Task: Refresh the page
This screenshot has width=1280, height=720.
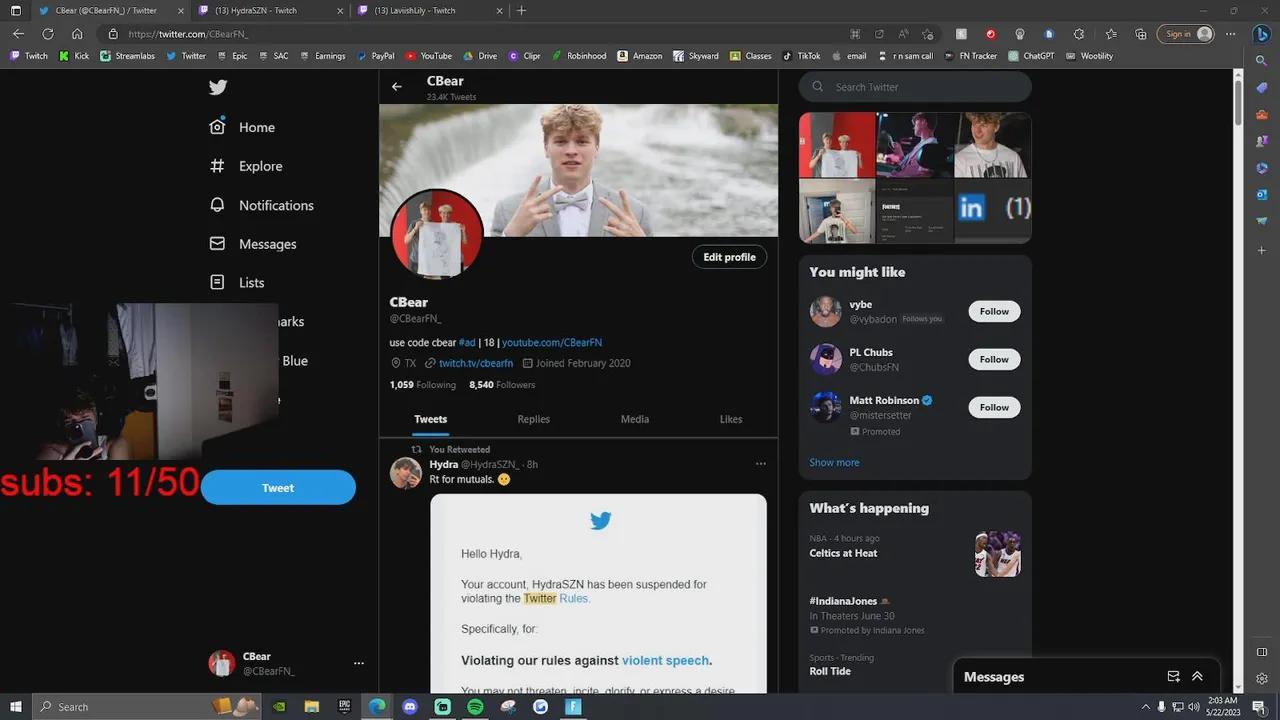Action: [47, 33]
